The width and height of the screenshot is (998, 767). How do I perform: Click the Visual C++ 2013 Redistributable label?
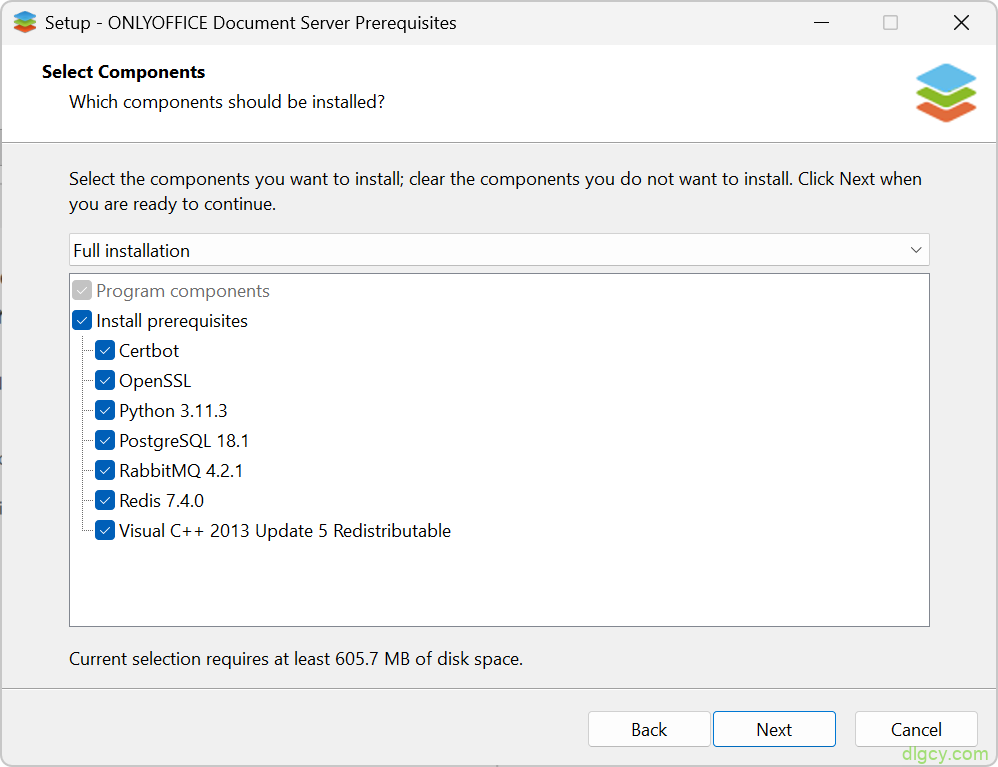pos(285,531)
